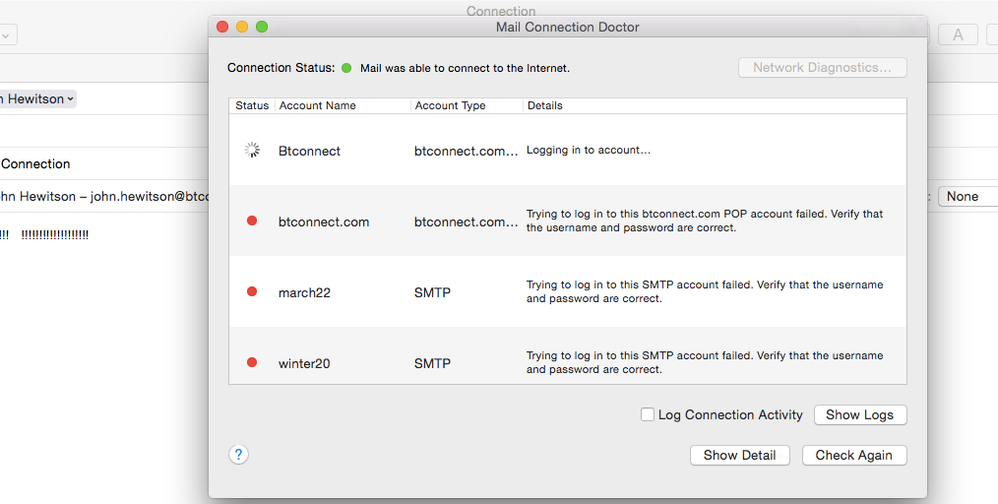
Task: Open the None dropdown on the right
Action: point(966,197)
